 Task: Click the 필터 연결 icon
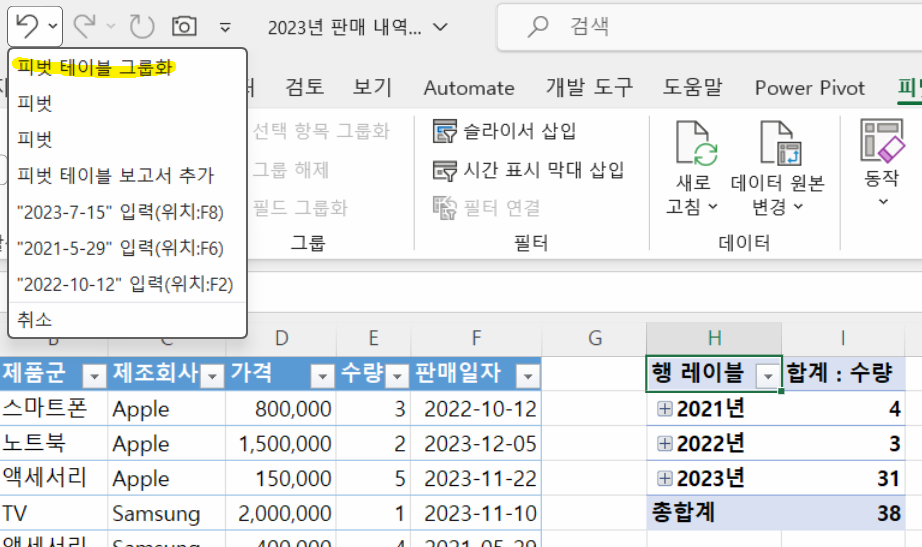445,208
